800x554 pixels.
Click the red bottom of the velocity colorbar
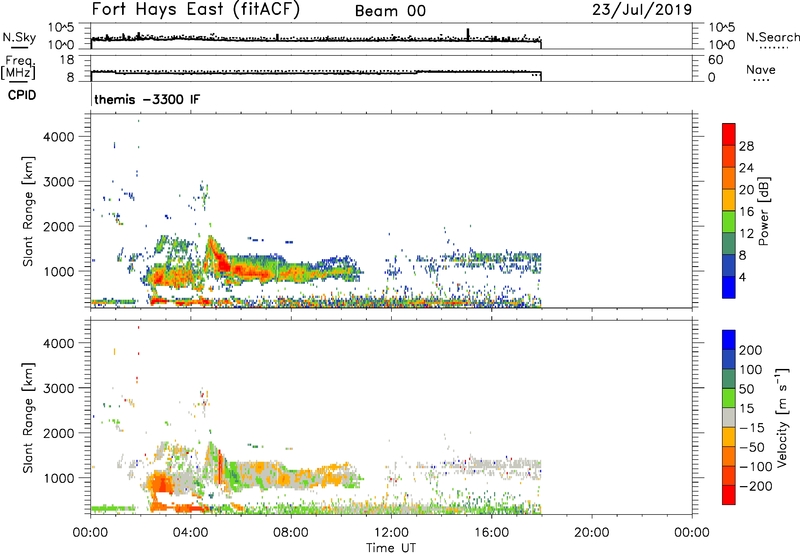729,495
